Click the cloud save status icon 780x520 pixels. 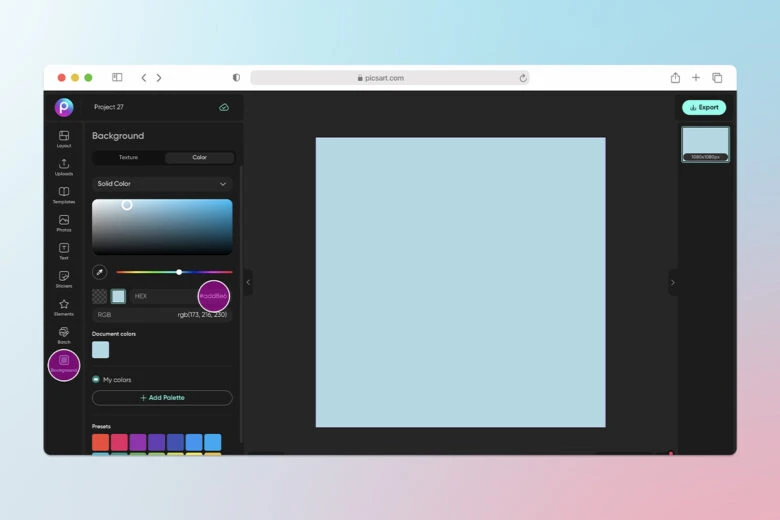click(x=224, y=107)
